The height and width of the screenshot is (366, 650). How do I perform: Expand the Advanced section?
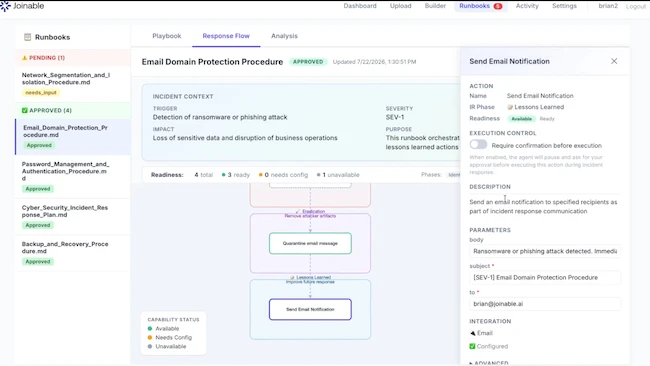[489, 363]
